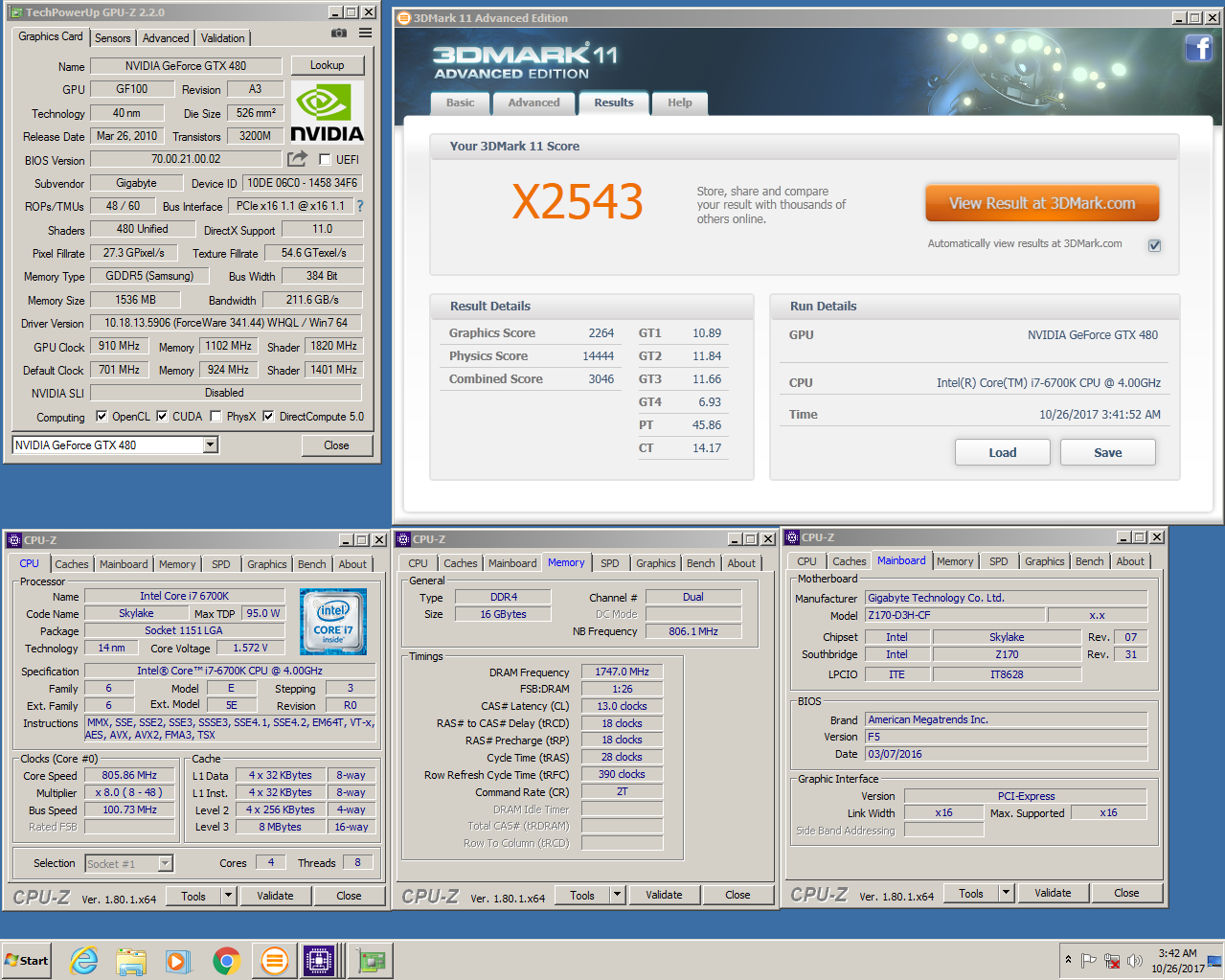Click the GPU-Z taskbar icon
Viewport: 1225px width, 980px height.
point(370,960)
